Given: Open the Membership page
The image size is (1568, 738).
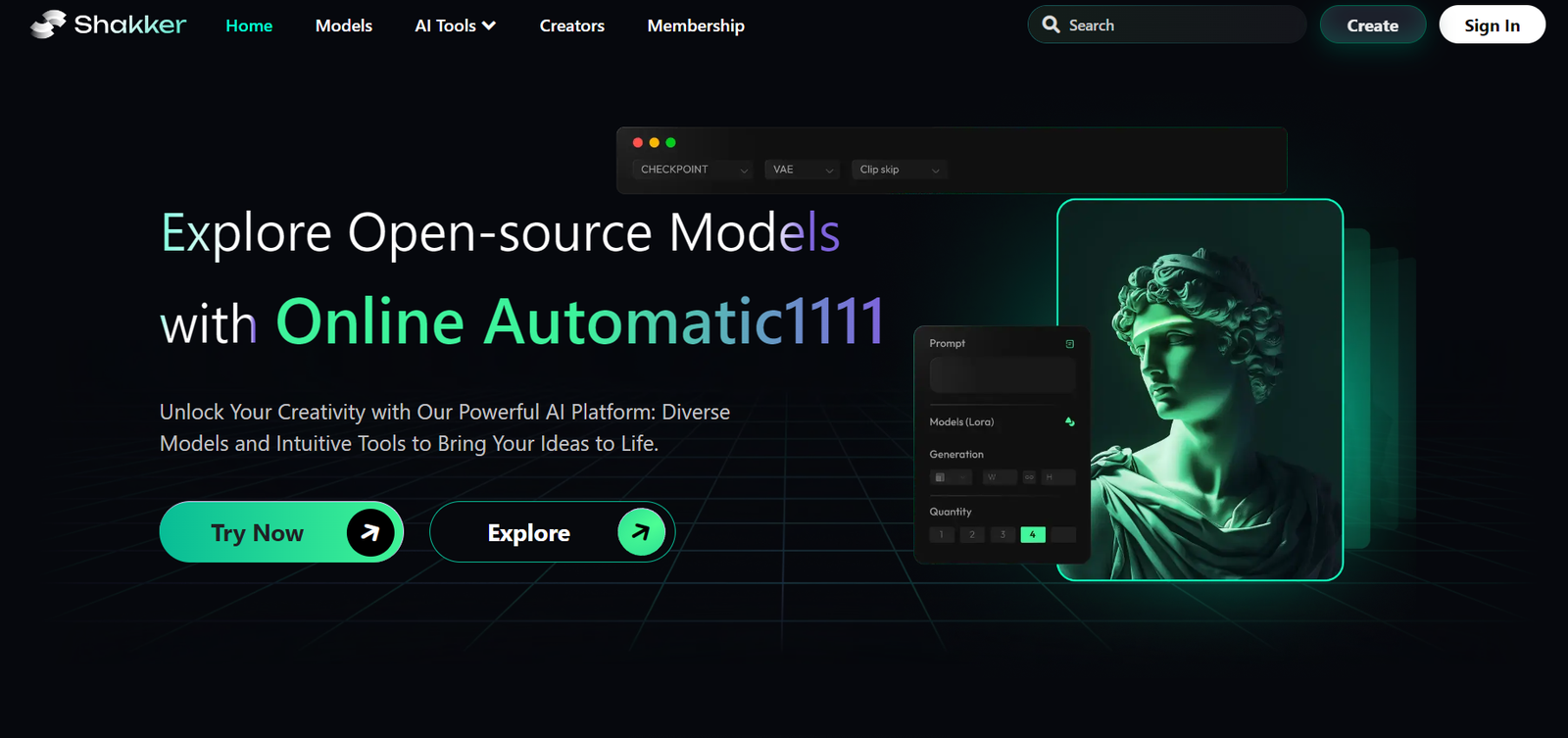Looking at the screenshot, I should 696,25.
